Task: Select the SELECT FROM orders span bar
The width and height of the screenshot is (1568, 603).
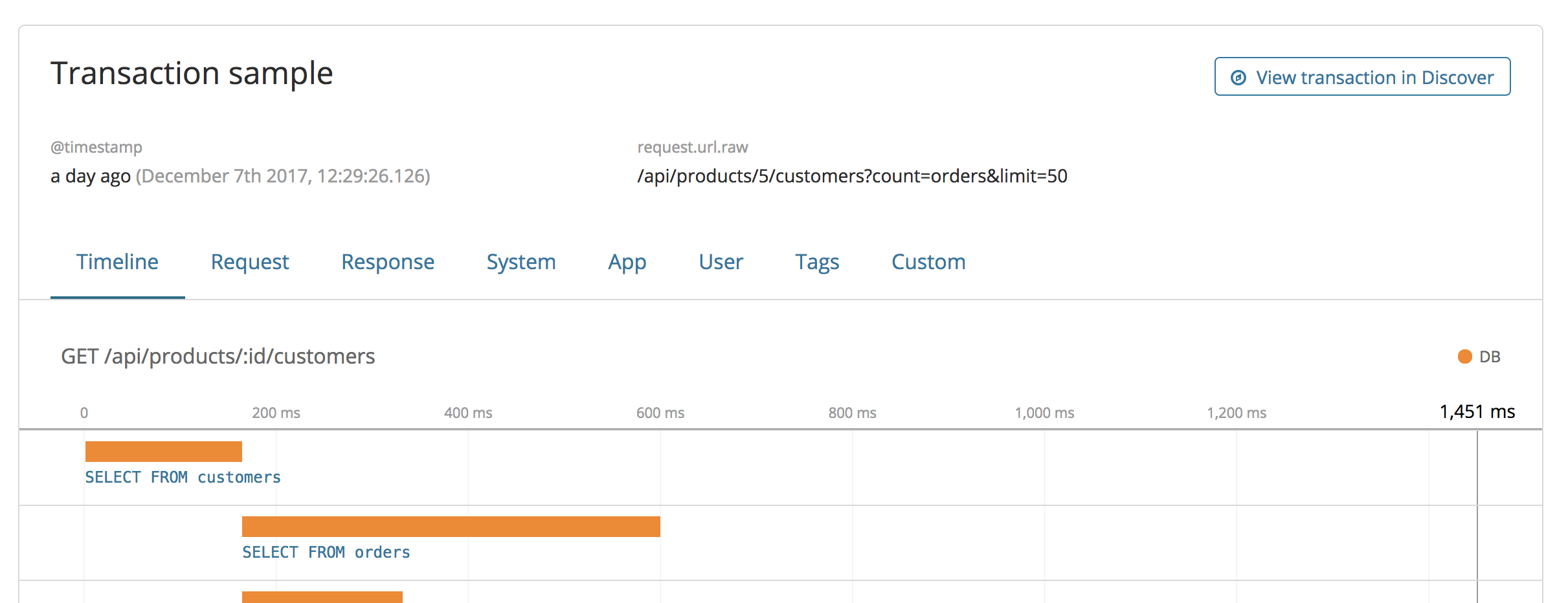Action: coord(450,525)
